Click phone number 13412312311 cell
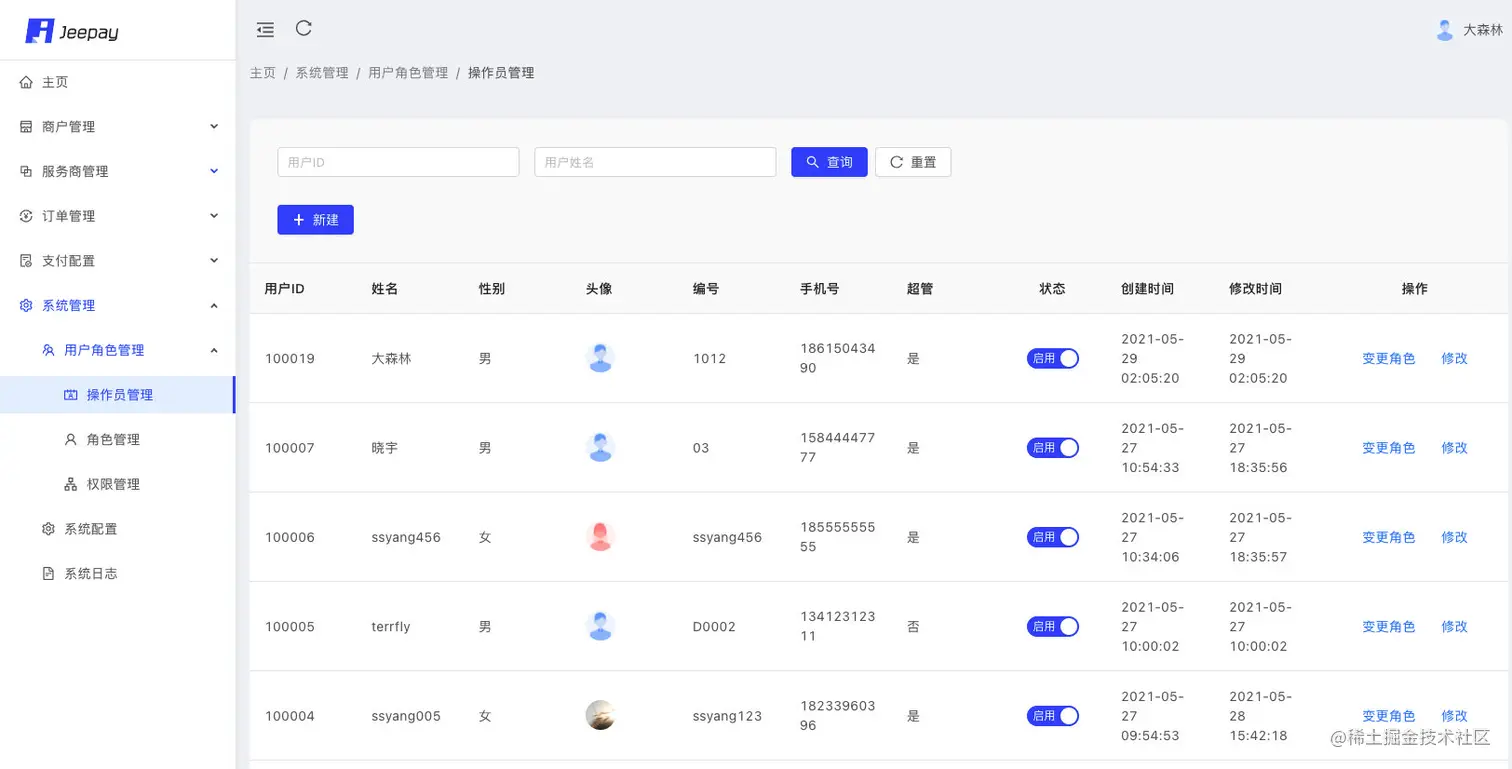 point(838,626)
